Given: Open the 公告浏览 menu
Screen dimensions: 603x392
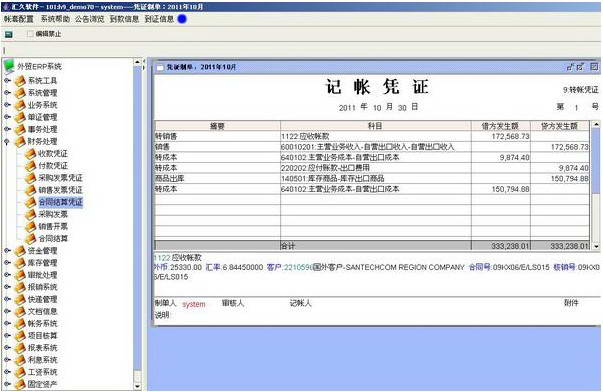Looking at the screenshot, I should point(89,19).
